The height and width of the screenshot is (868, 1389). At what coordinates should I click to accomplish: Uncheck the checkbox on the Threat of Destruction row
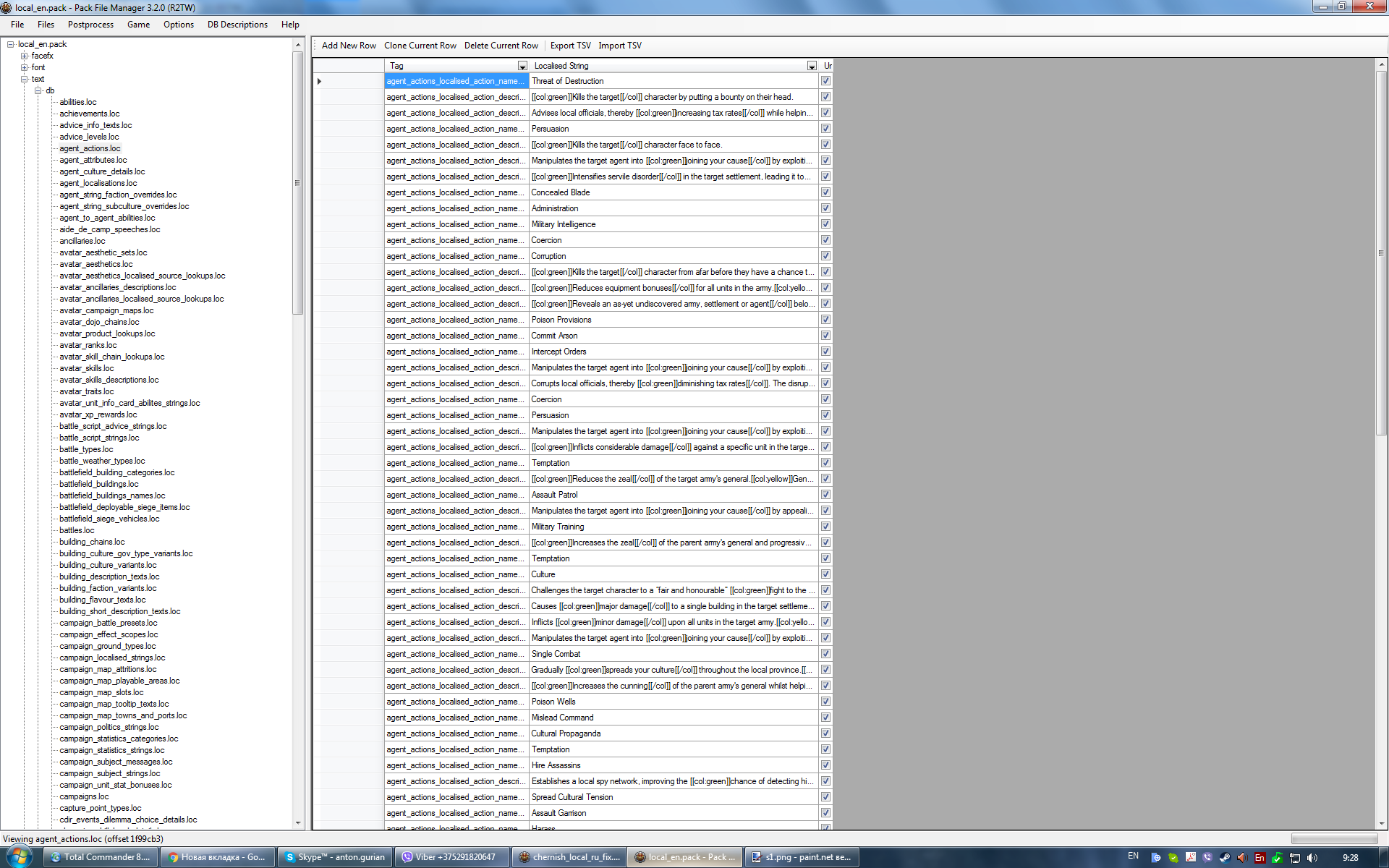(x=825, y=81)
